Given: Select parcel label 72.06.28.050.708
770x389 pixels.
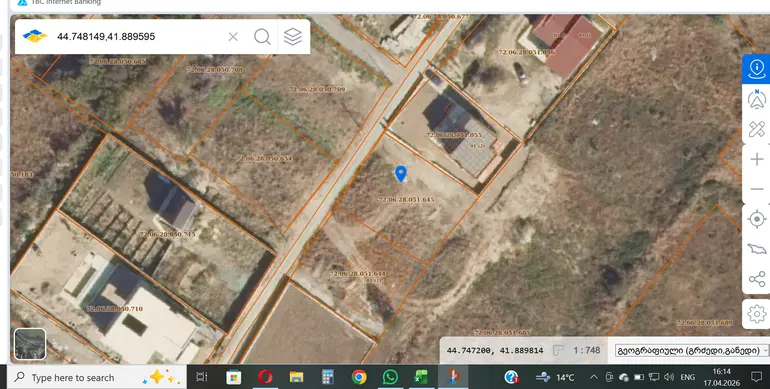Looking at the screenshot, I should point(215,70).
